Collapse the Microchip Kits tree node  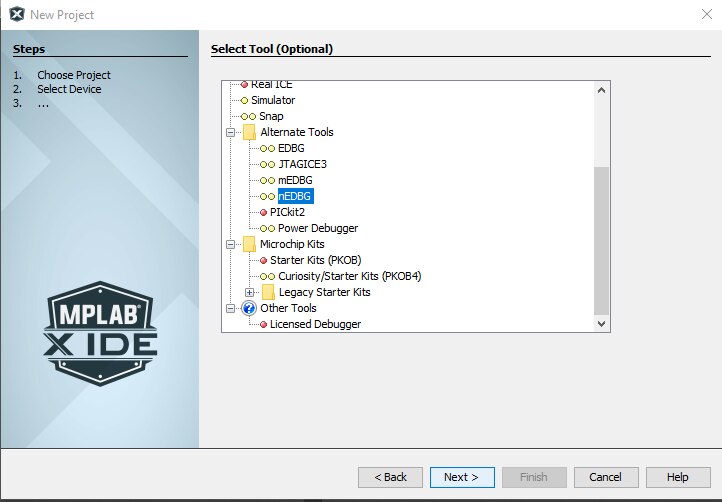(x=231, y=245)
